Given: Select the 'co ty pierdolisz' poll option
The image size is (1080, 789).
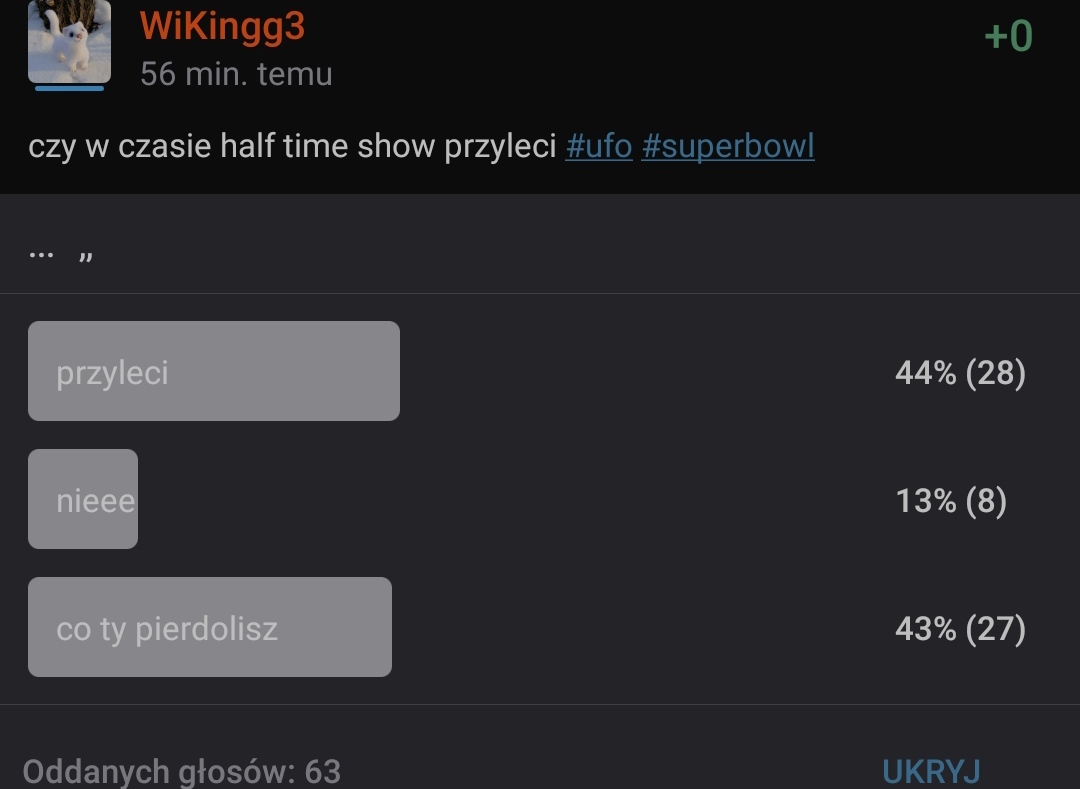Looking at the screenshot, I should [167, 629].
